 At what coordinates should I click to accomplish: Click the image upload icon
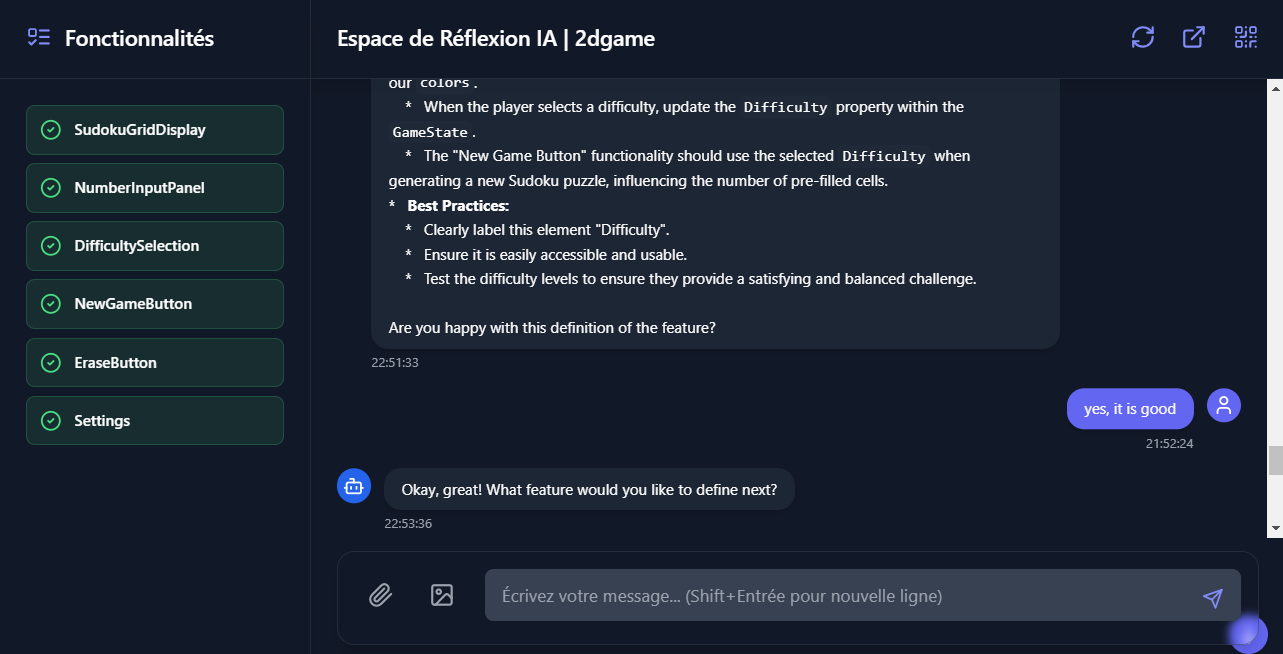coord(442,595)
